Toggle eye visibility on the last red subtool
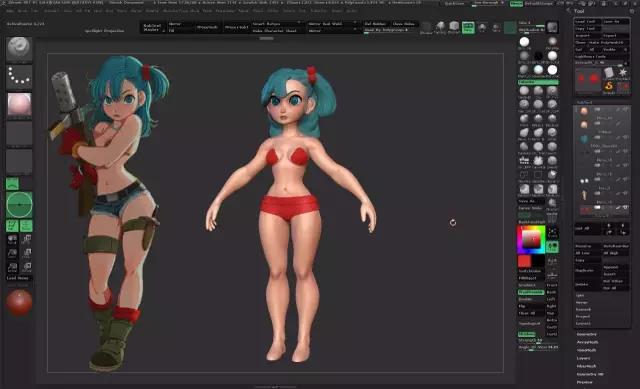Image resolution: width=640 pixels, height=389 pixels. [625, 208]
